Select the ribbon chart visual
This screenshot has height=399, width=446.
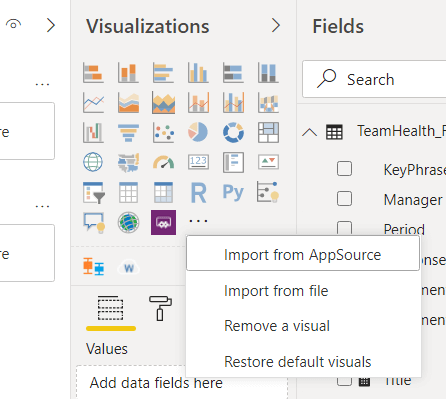coord(268,103)
